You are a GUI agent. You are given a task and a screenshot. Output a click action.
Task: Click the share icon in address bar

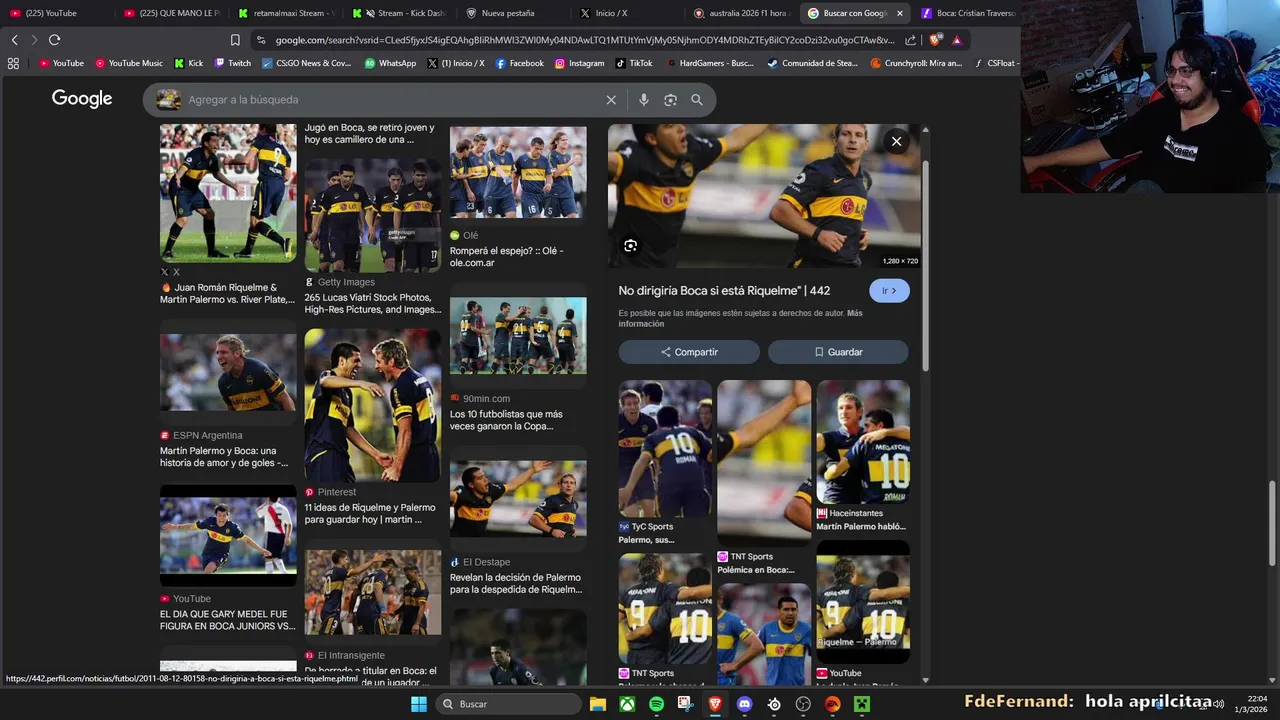(910, 40)
